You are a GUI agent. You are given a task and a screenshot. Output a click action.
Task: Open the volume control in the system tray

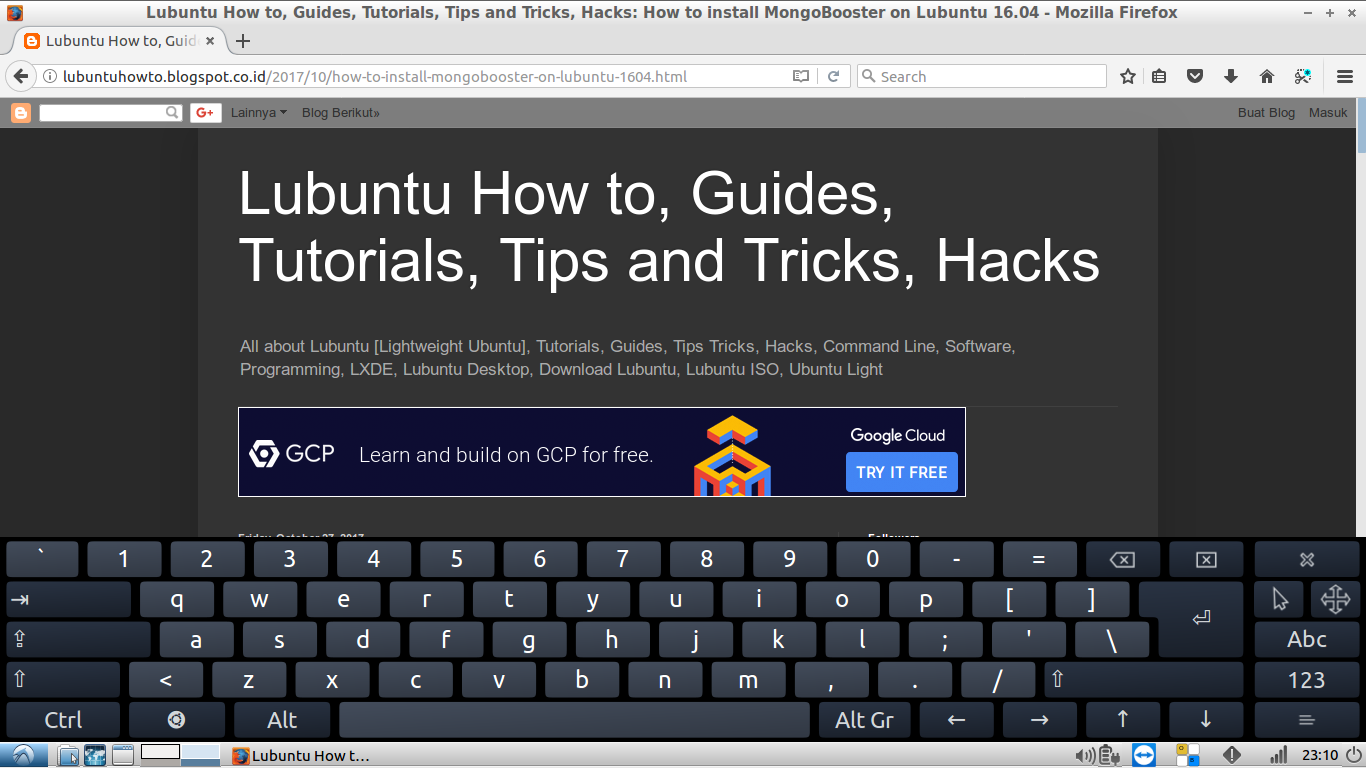coord(1087,755)
